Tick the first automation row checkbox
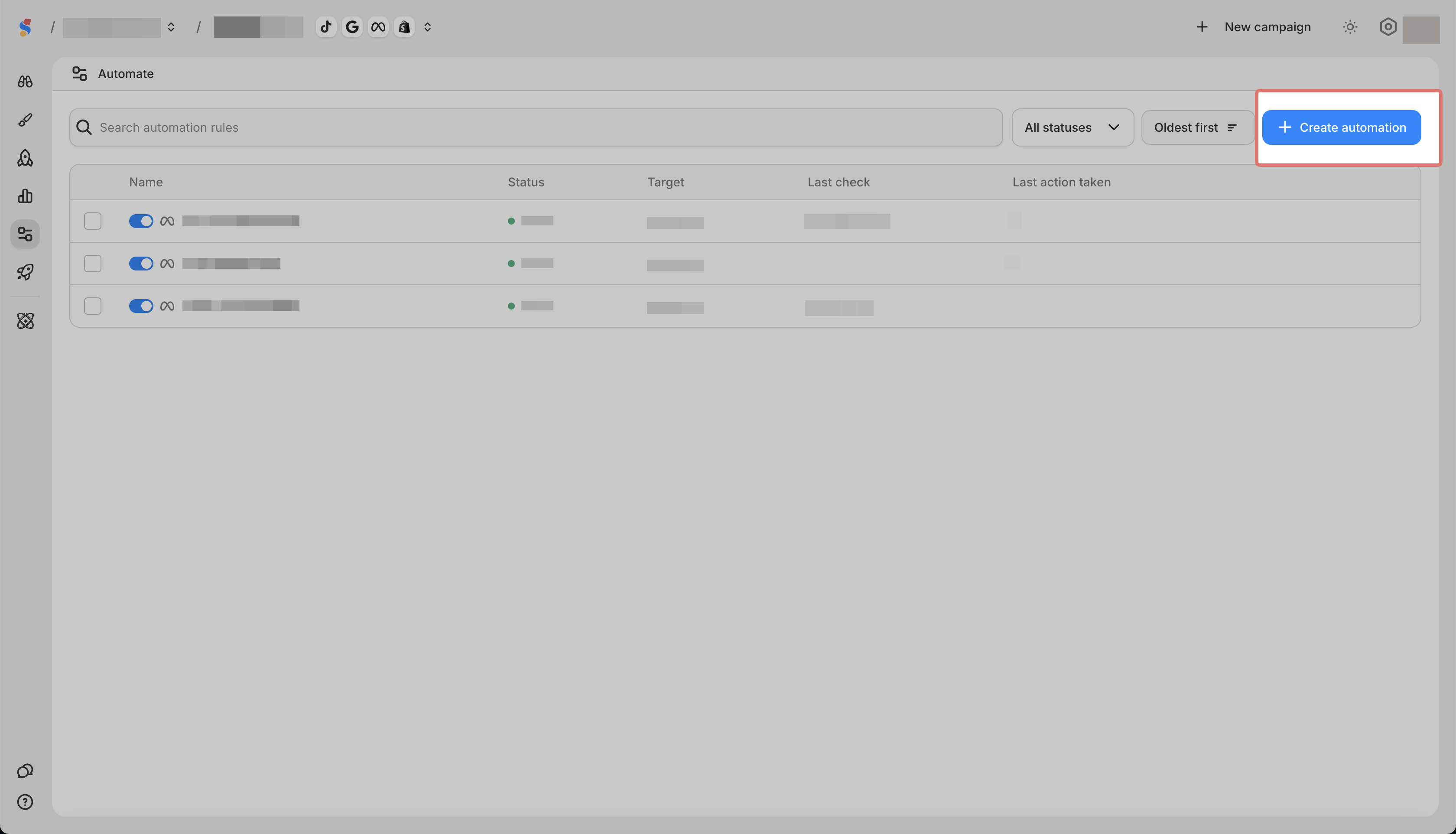Viewport: 1456px width, 834px height. pos(93,221)
